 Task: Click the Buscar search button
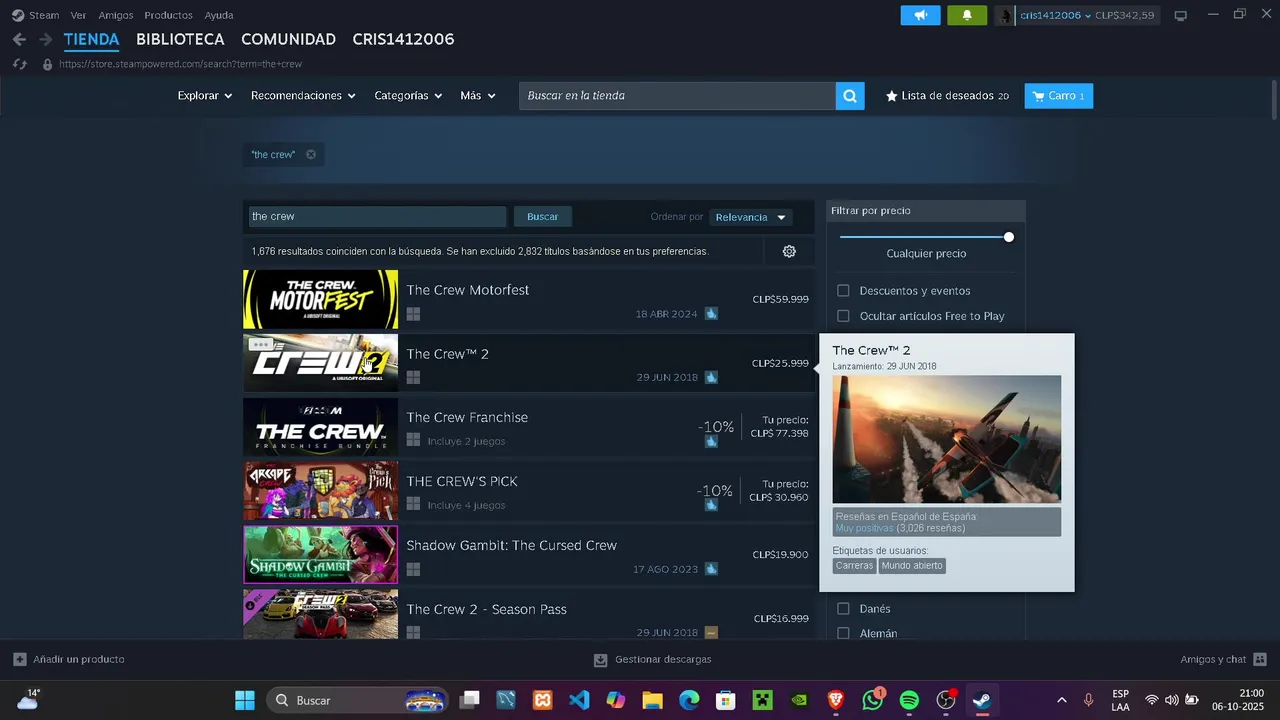[543, 216]
